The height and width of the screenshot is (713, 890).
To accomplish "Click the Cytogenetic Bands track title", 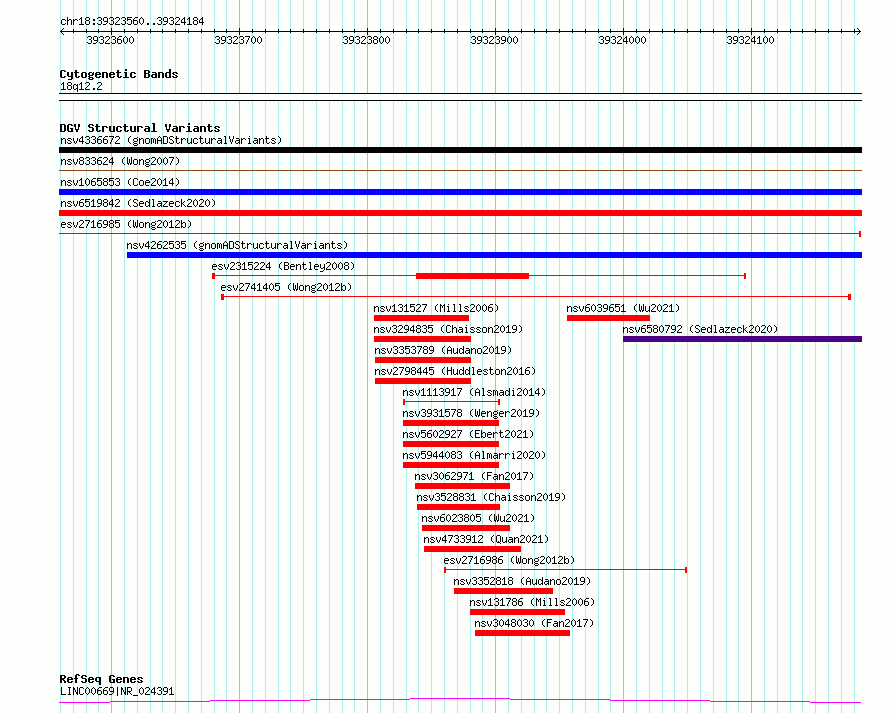I will point(119,74).
